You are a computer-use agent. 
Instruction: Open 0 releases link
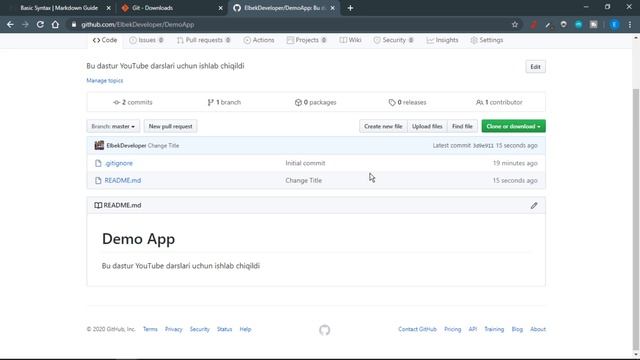click(407, 102)
